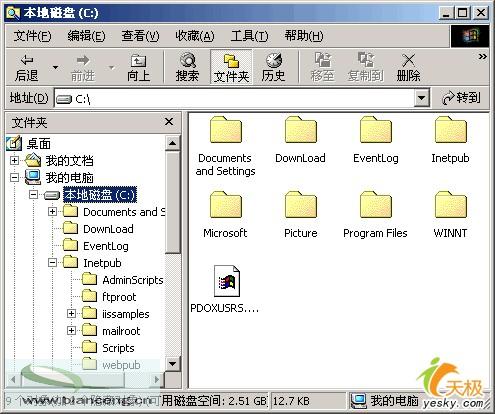
Task: Select AdminScripts in the folder tree
Action: tap(133, 280)
